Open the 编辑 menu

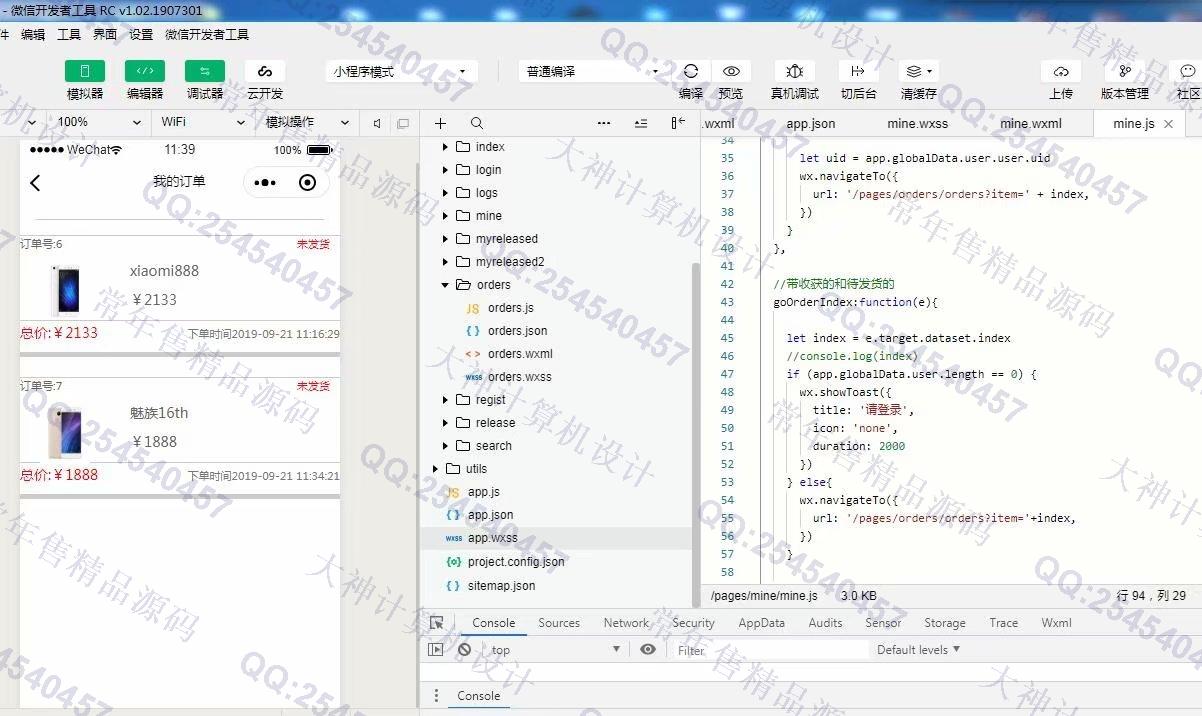click(x=33, y=34)
